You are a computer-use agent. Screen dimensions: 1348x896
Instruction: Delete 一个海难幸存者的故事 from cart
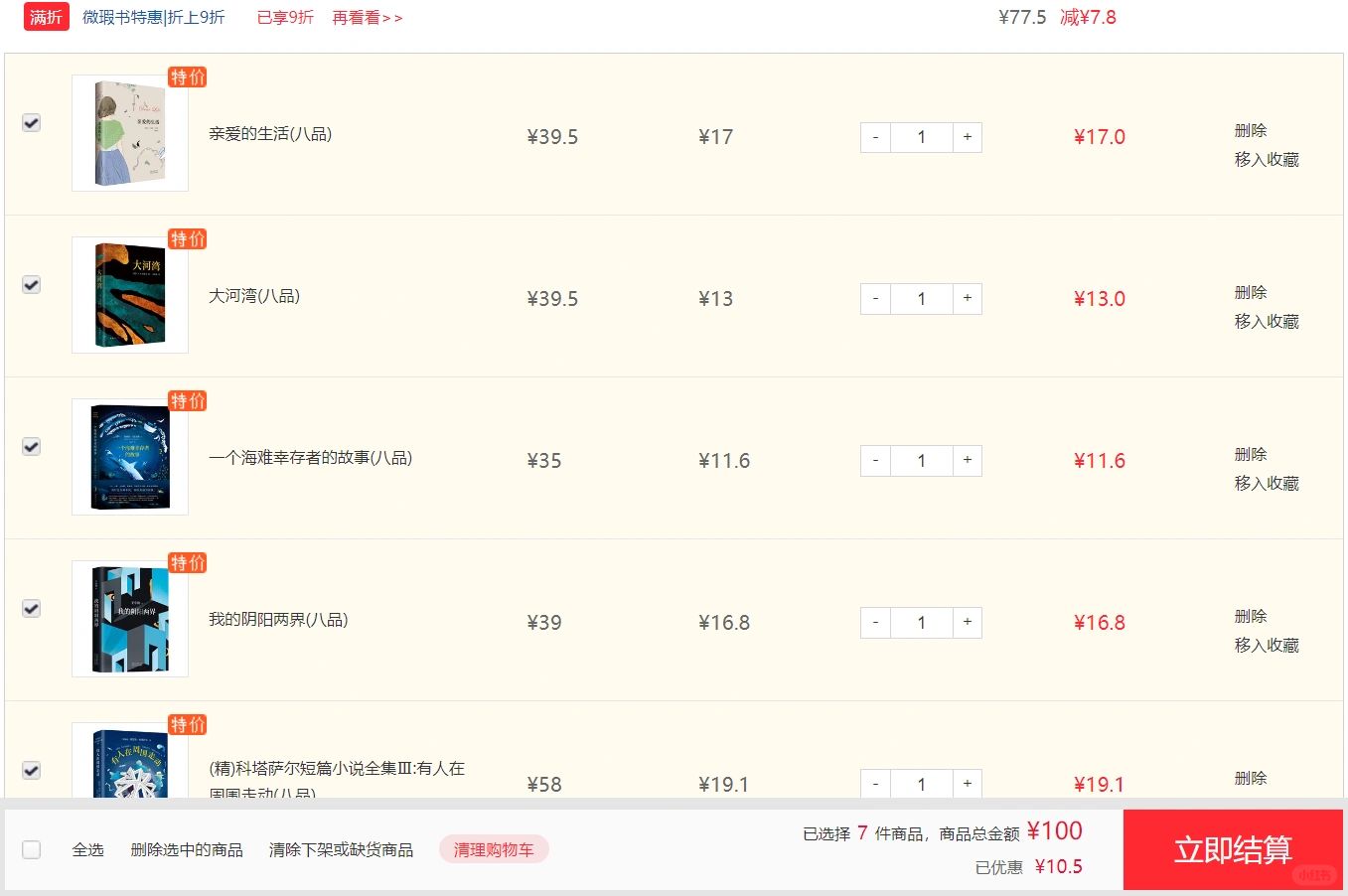(x=1251, y=454)
